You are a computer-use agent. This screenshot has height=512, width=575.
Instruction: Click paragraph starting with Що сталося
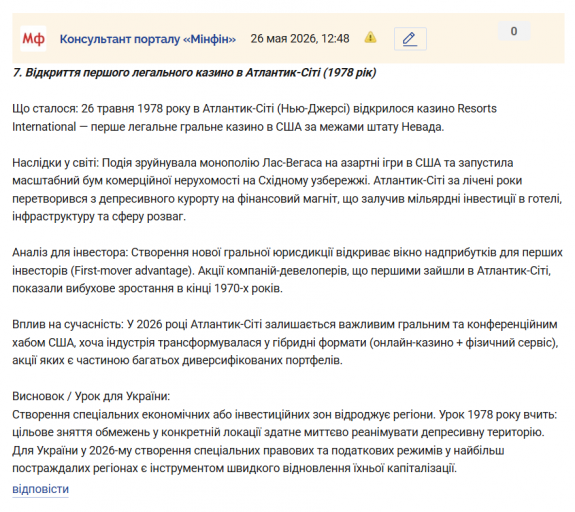coord(254,118)
